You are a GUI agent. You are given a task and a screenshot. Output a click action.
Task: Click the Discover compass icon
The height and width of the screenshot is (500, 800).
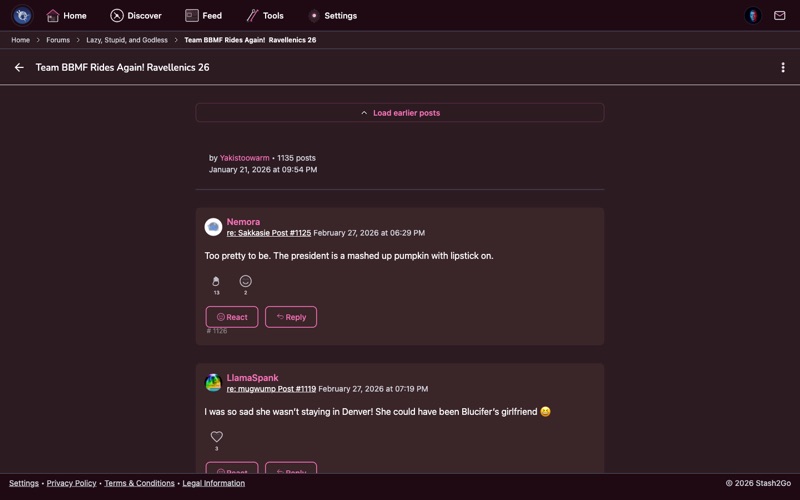tap(117, 16)
